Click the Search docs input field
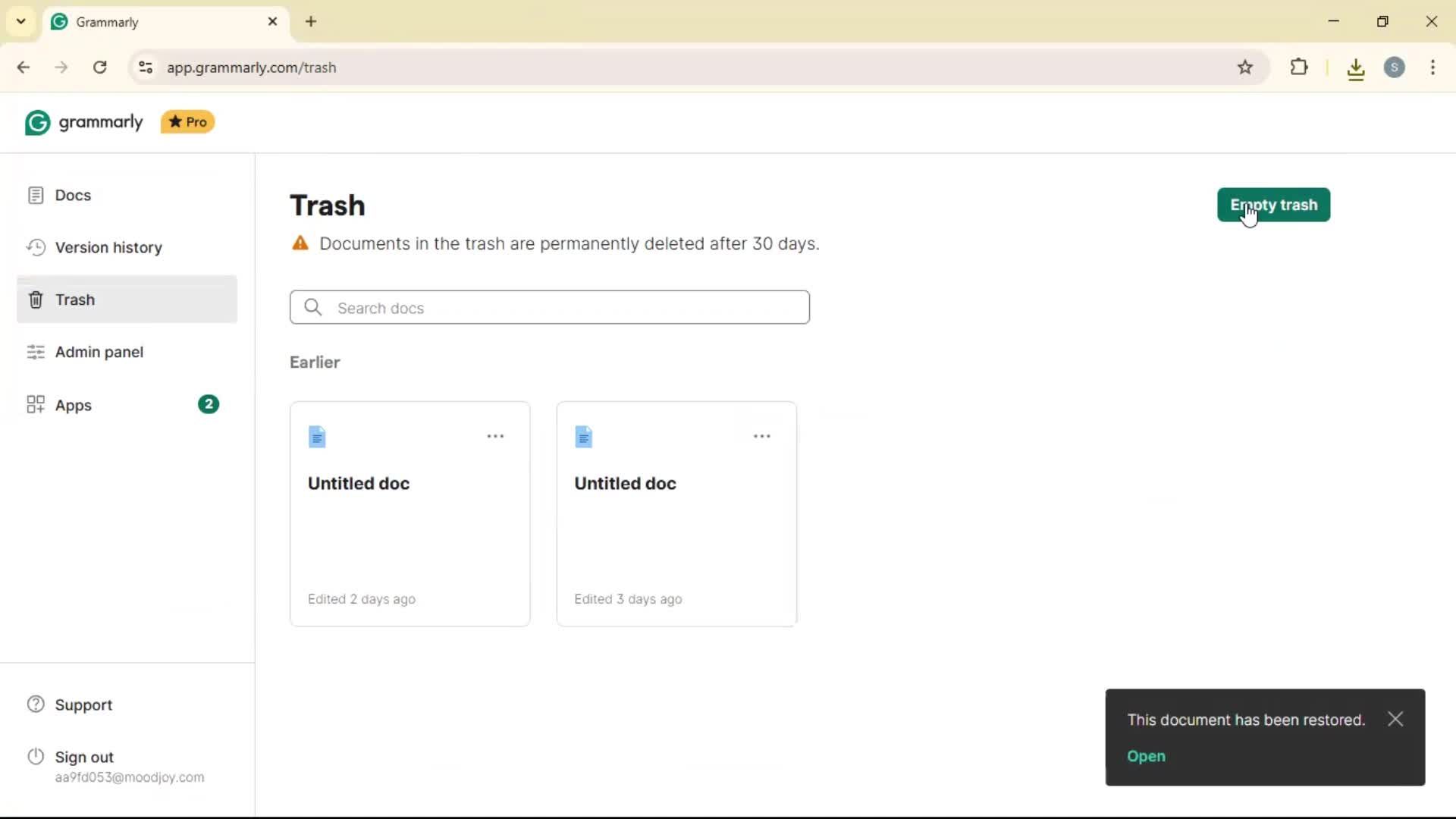 549,308
